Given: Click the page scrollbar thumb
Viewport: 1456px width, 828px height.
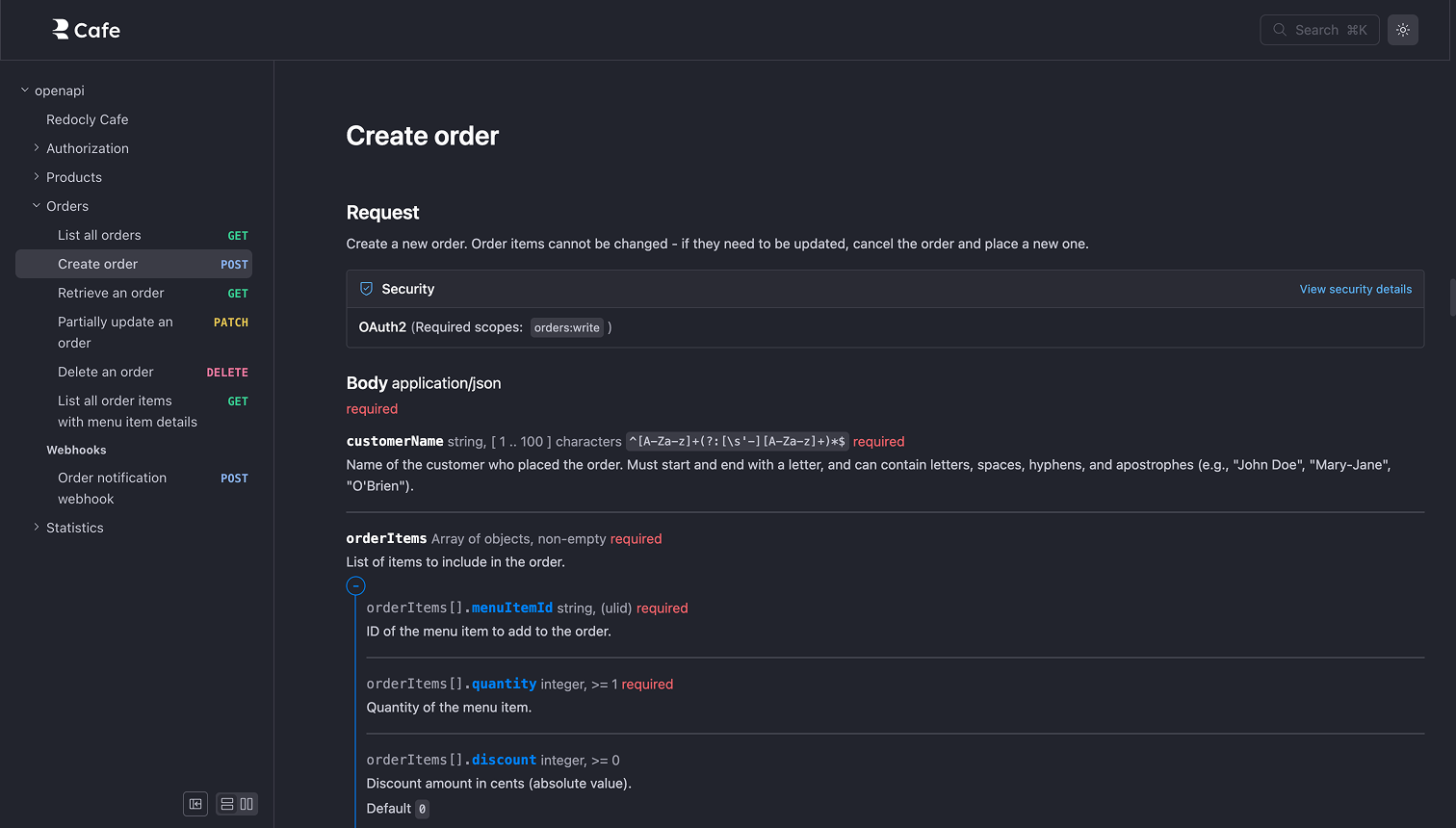Looking at the screenshot, I should (x=1452, y=298).
